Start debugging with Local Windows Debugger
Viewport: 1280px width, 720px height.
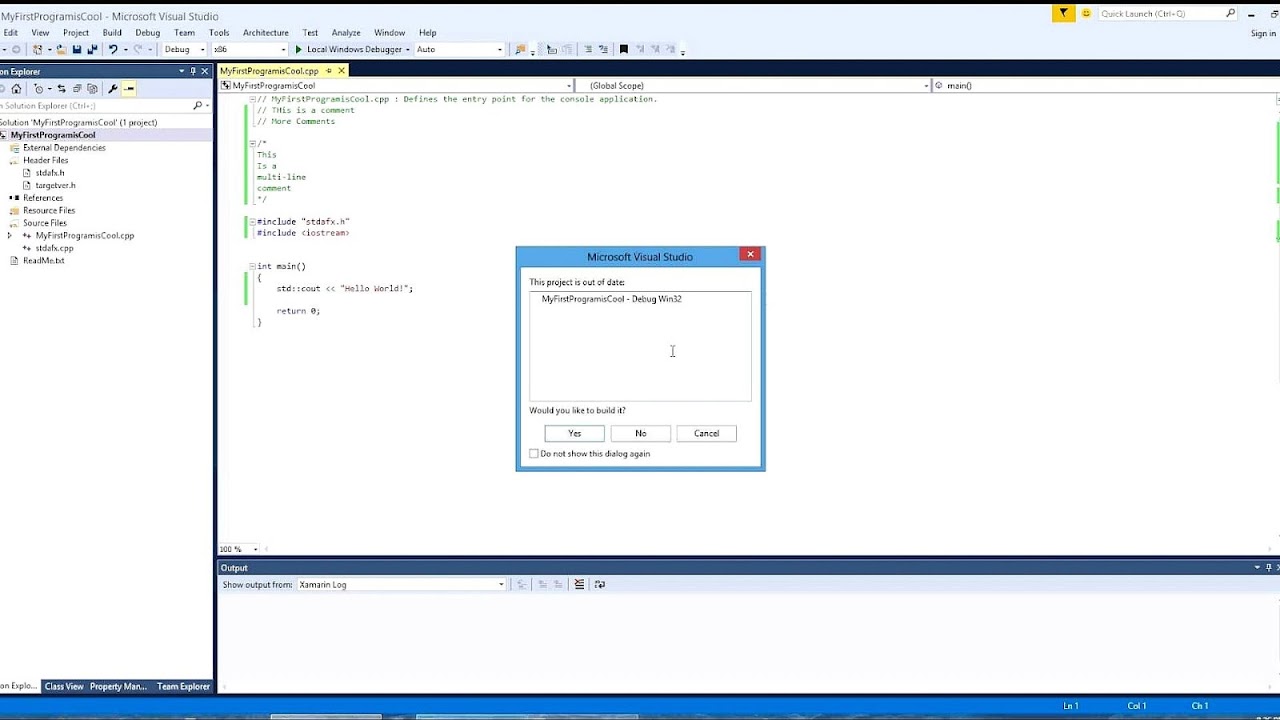(x=355, y=49)
